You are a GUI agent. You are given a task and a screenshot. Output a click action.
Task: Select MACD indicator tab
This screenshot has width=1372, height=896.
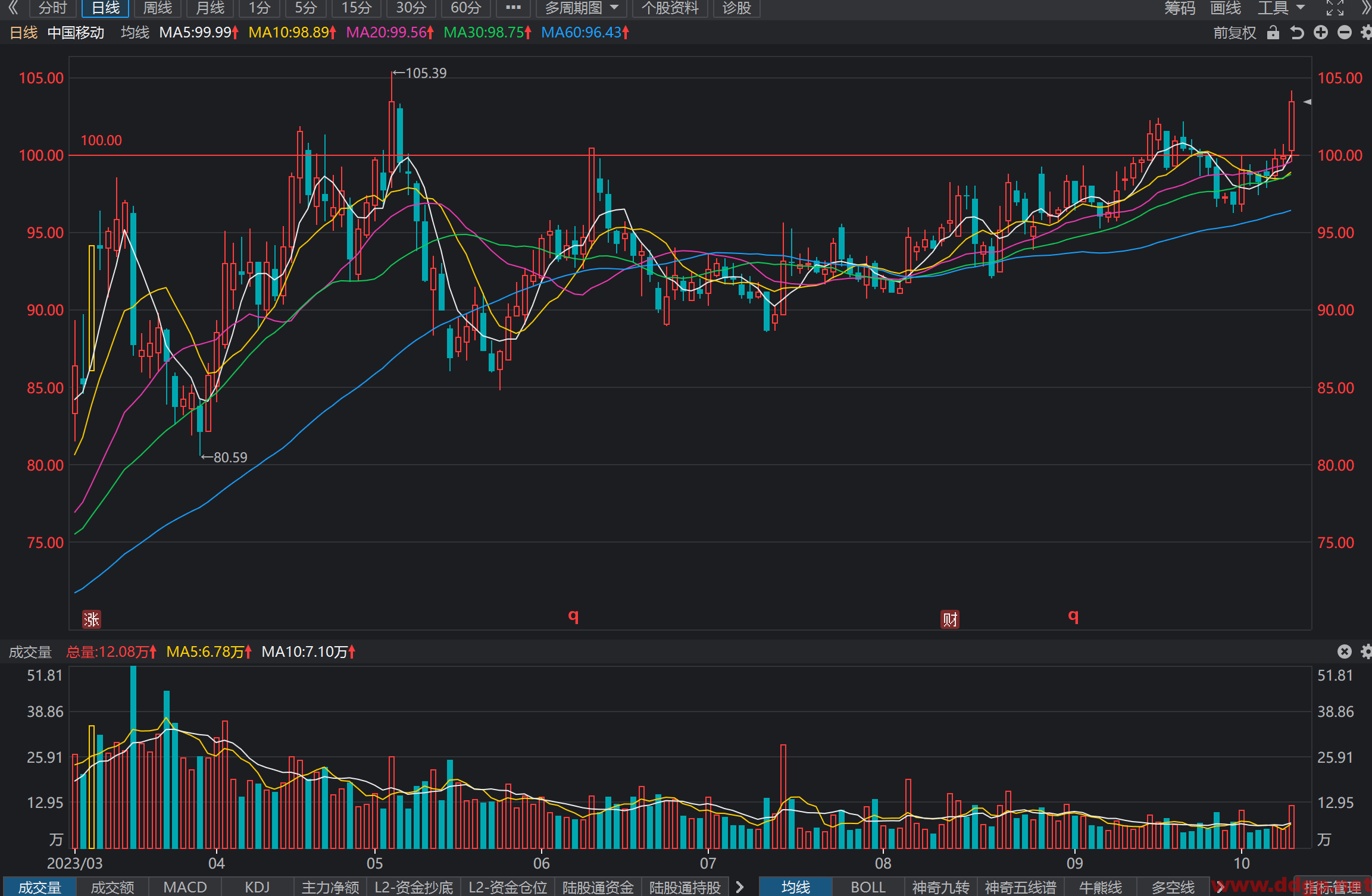pos(185,887)
